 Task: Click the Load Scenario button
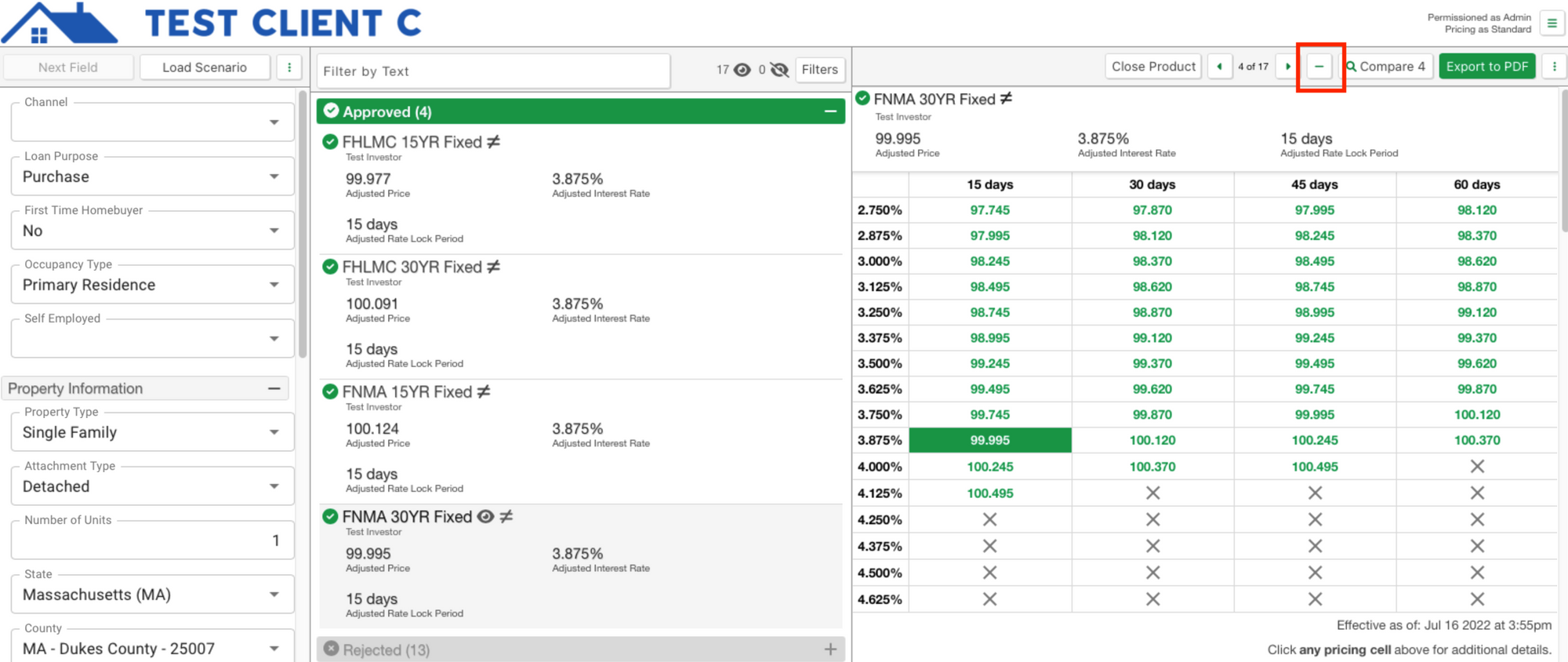tap(205, 67)
